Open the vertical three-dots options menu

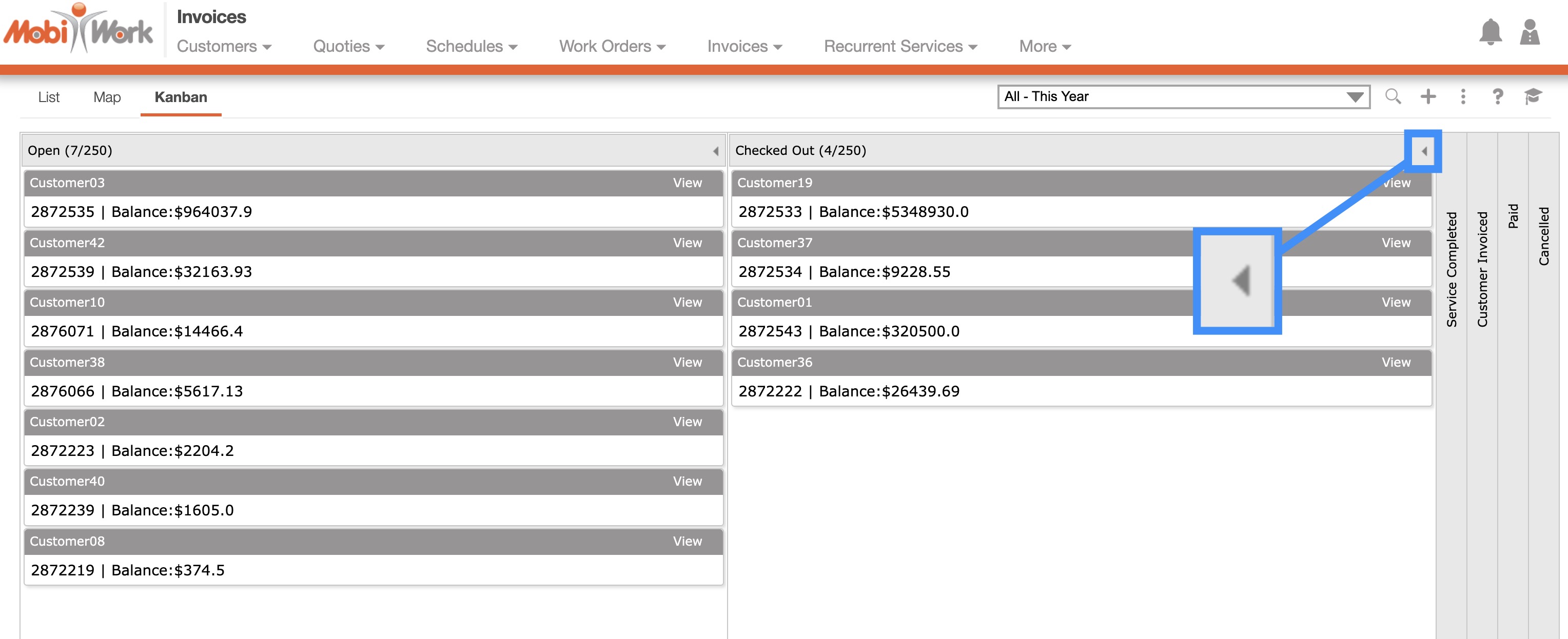tap(1463, 96)
